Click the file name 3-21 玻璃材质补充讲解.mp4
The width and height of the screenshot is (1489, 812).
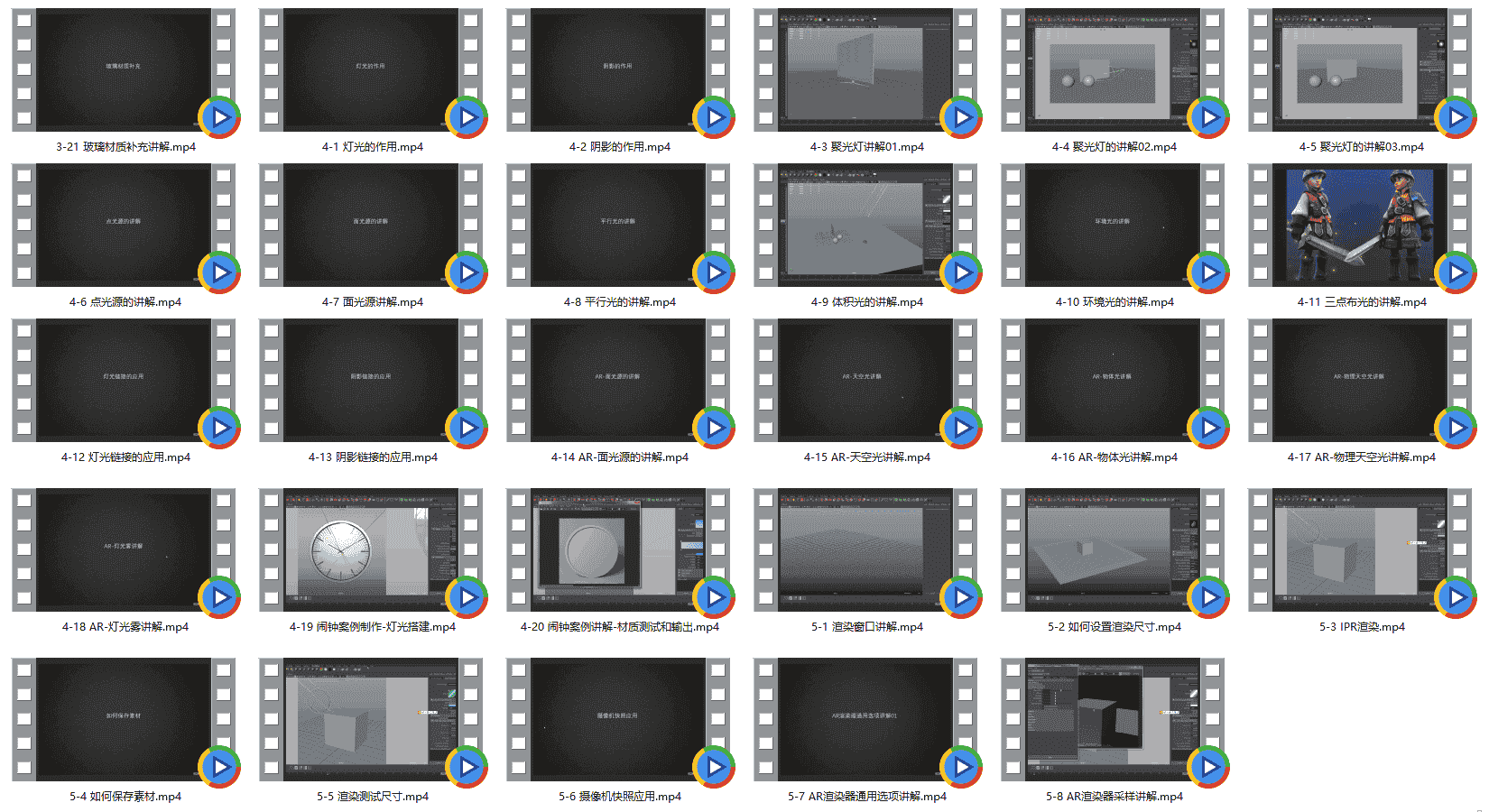point(125,147)
